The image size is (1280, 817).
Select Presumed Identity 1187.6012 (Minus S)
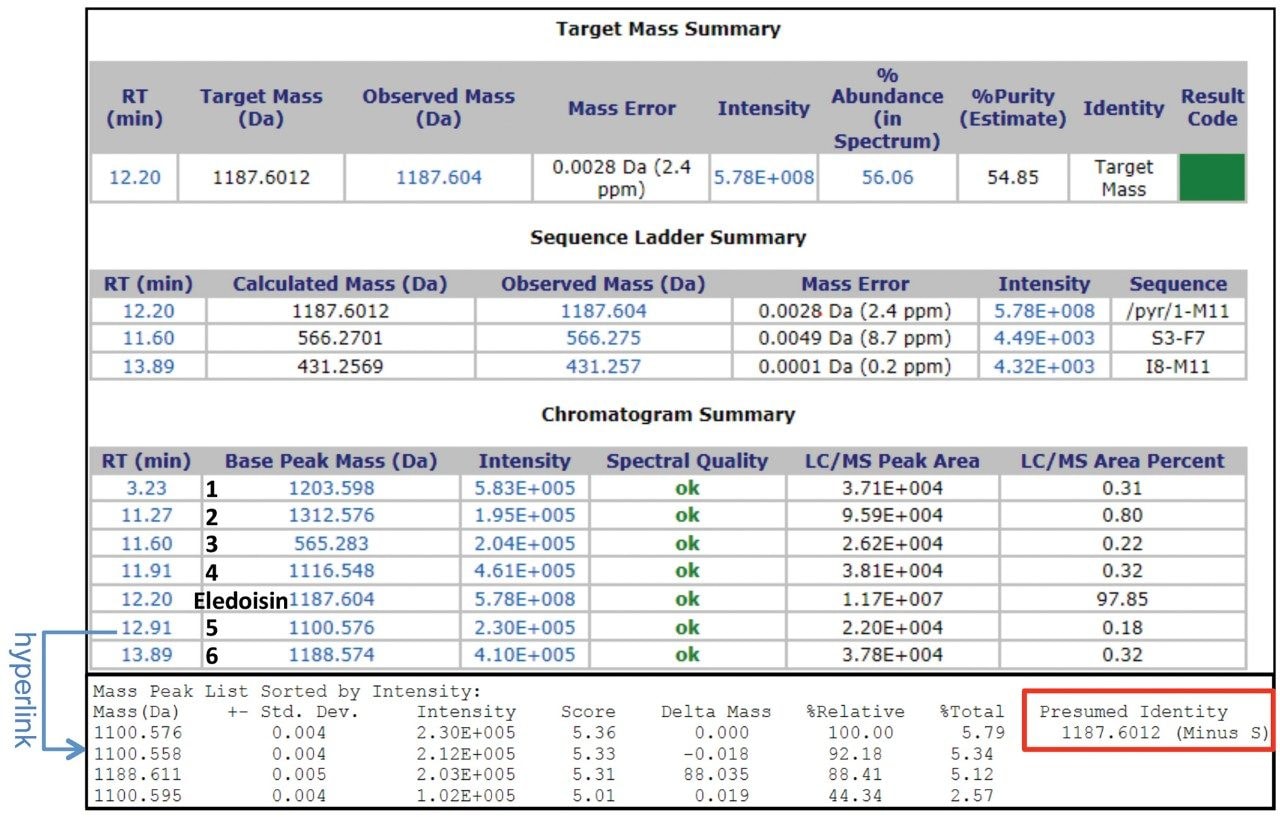[1165, 733]
